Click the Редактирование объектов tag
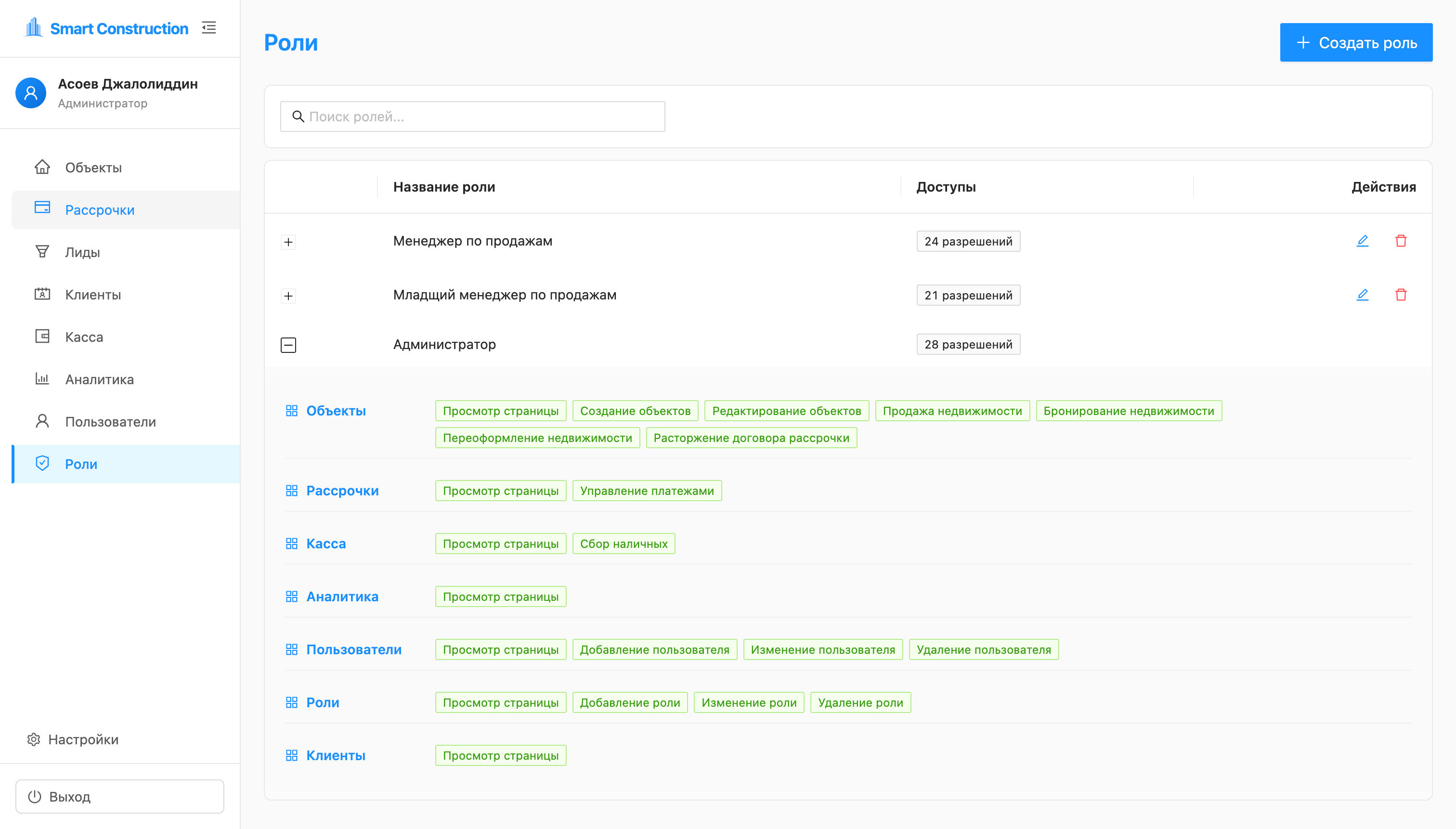The width and height of the screenshot is (1456, 829). [786, 411]
